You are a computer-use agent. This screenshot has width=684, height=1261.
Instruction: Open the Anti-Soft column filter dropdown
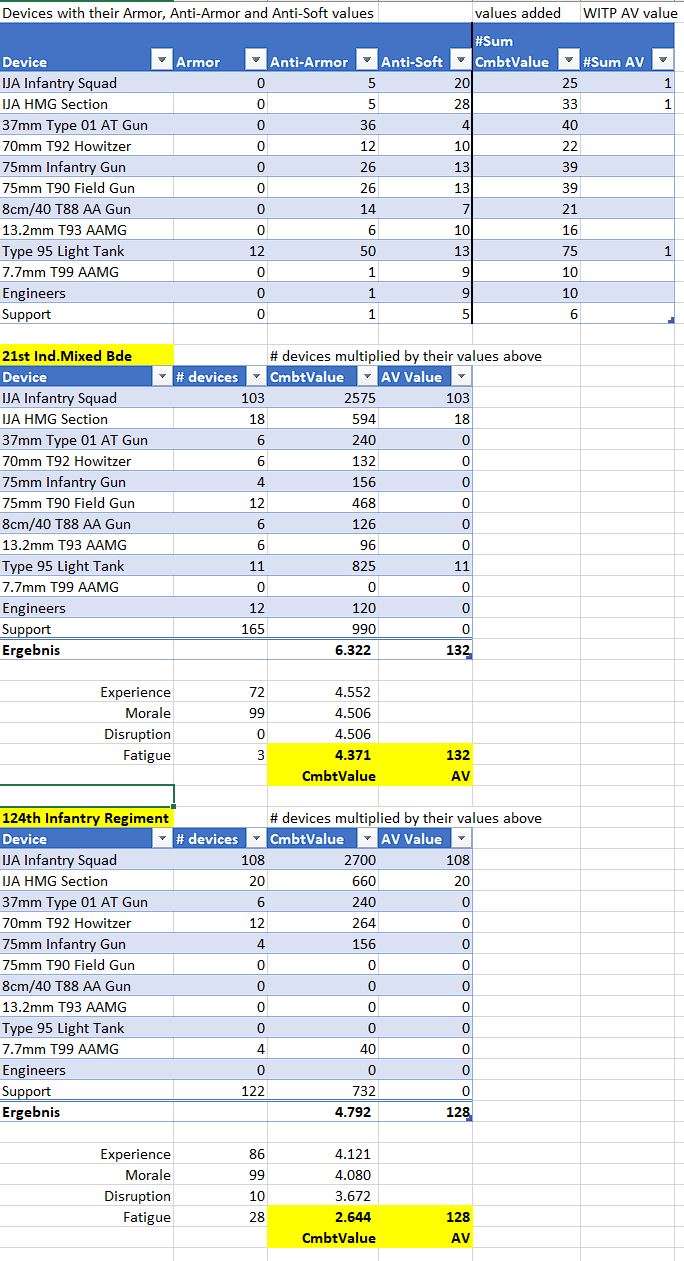pos(461,62)
